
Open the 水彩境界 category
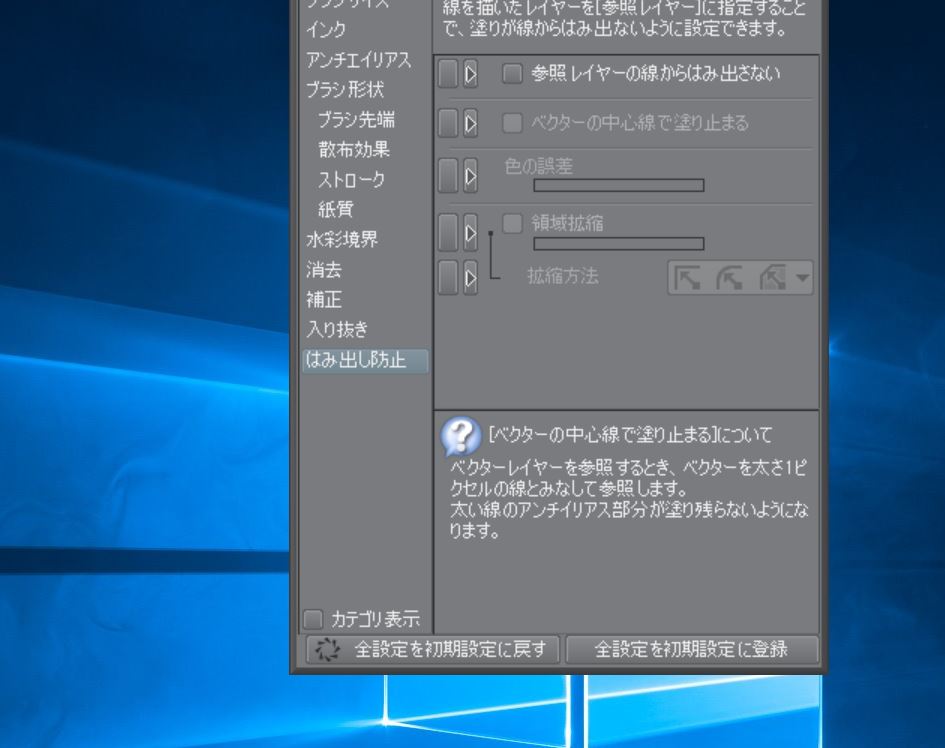[x=342, y=239]
